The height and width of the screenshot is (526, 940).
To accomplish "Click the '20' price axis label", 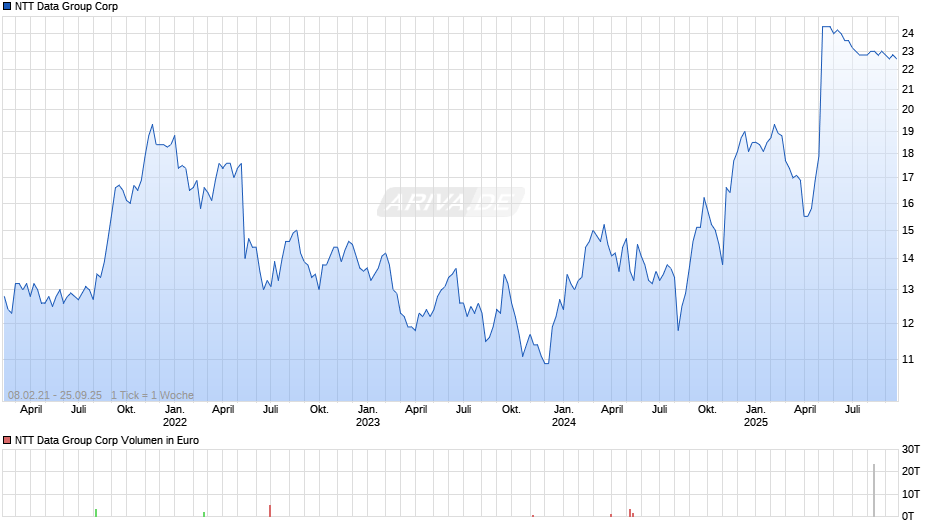I will (908, 109).
